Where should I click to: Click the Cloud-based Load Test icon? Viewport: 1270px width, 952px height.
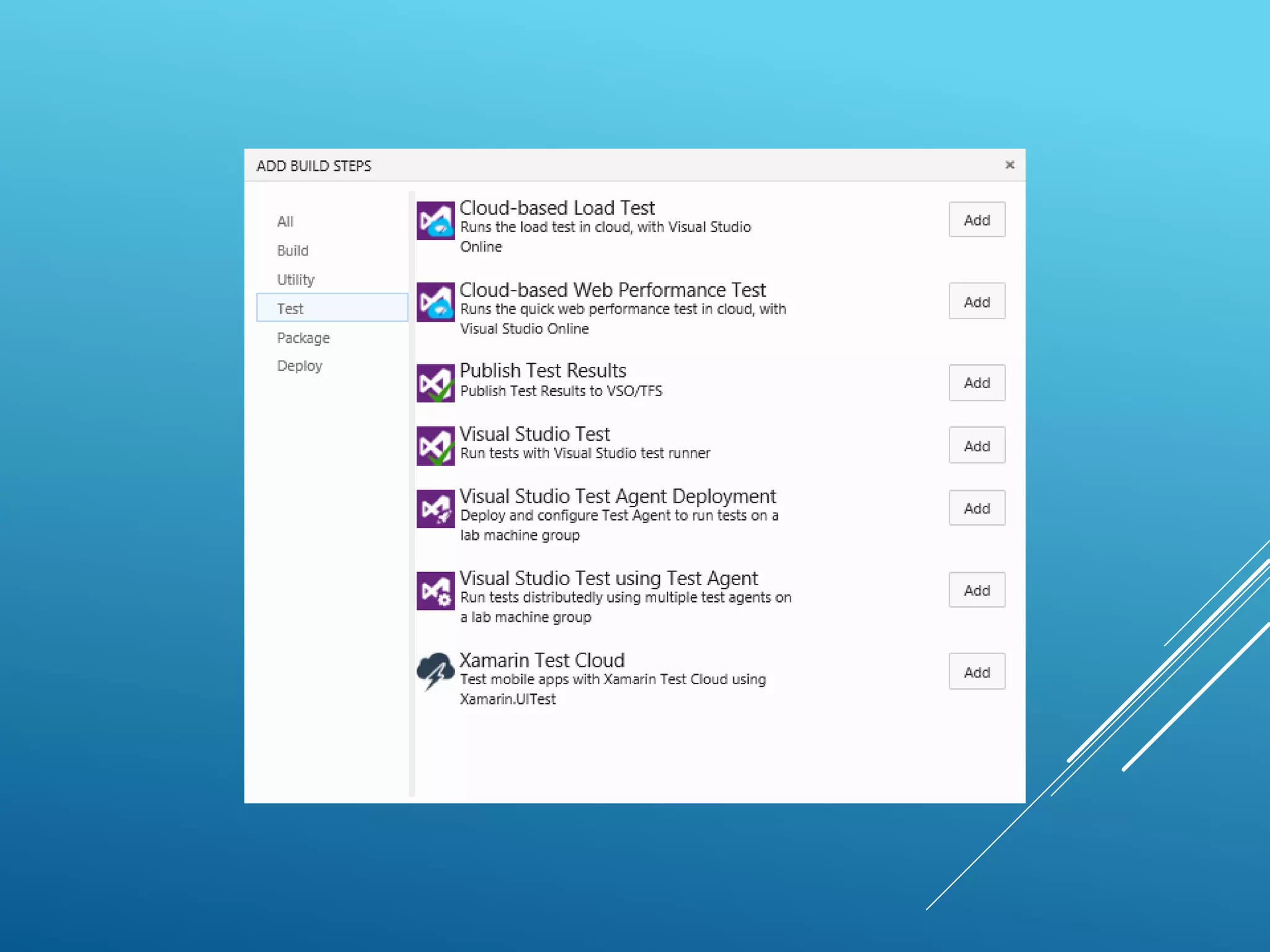(435, 220)
